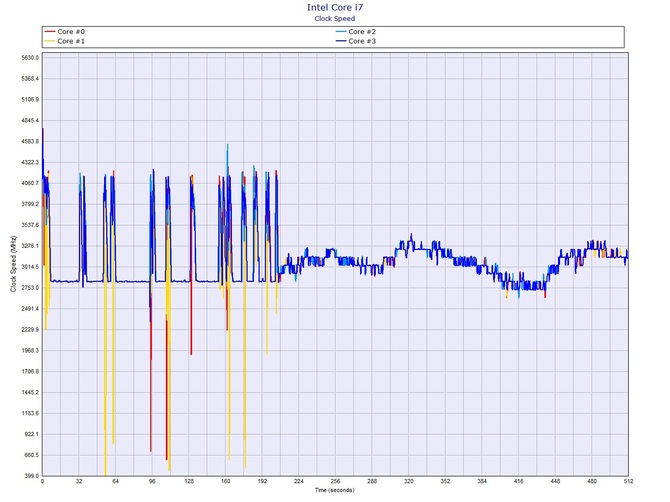Click the 128 tick on time axis
The height and width of the screenshot is (502, 670).
click(189, 481)
